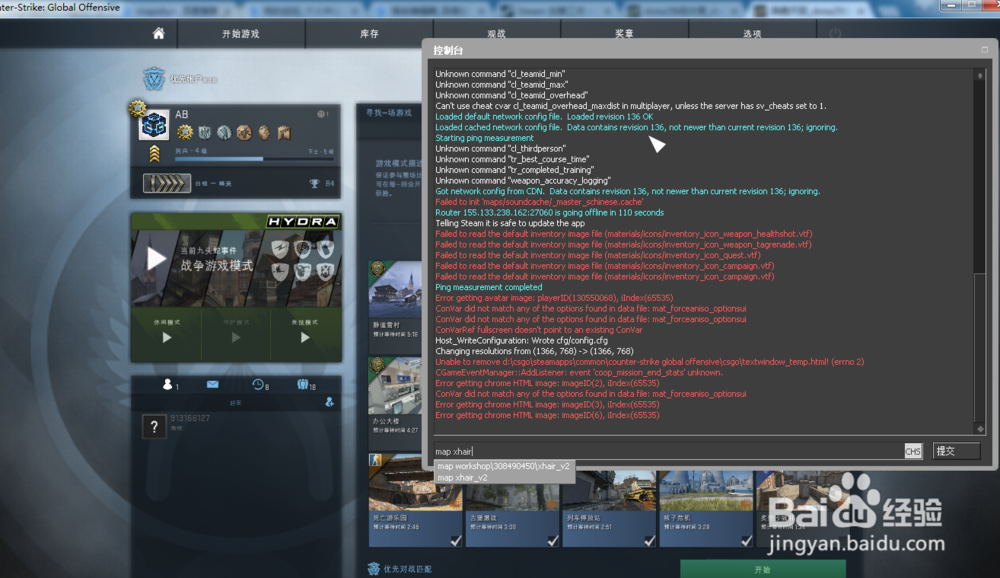1000x578 pixels.
Task: View the group members icon showing 18
Action: (303, 384)
